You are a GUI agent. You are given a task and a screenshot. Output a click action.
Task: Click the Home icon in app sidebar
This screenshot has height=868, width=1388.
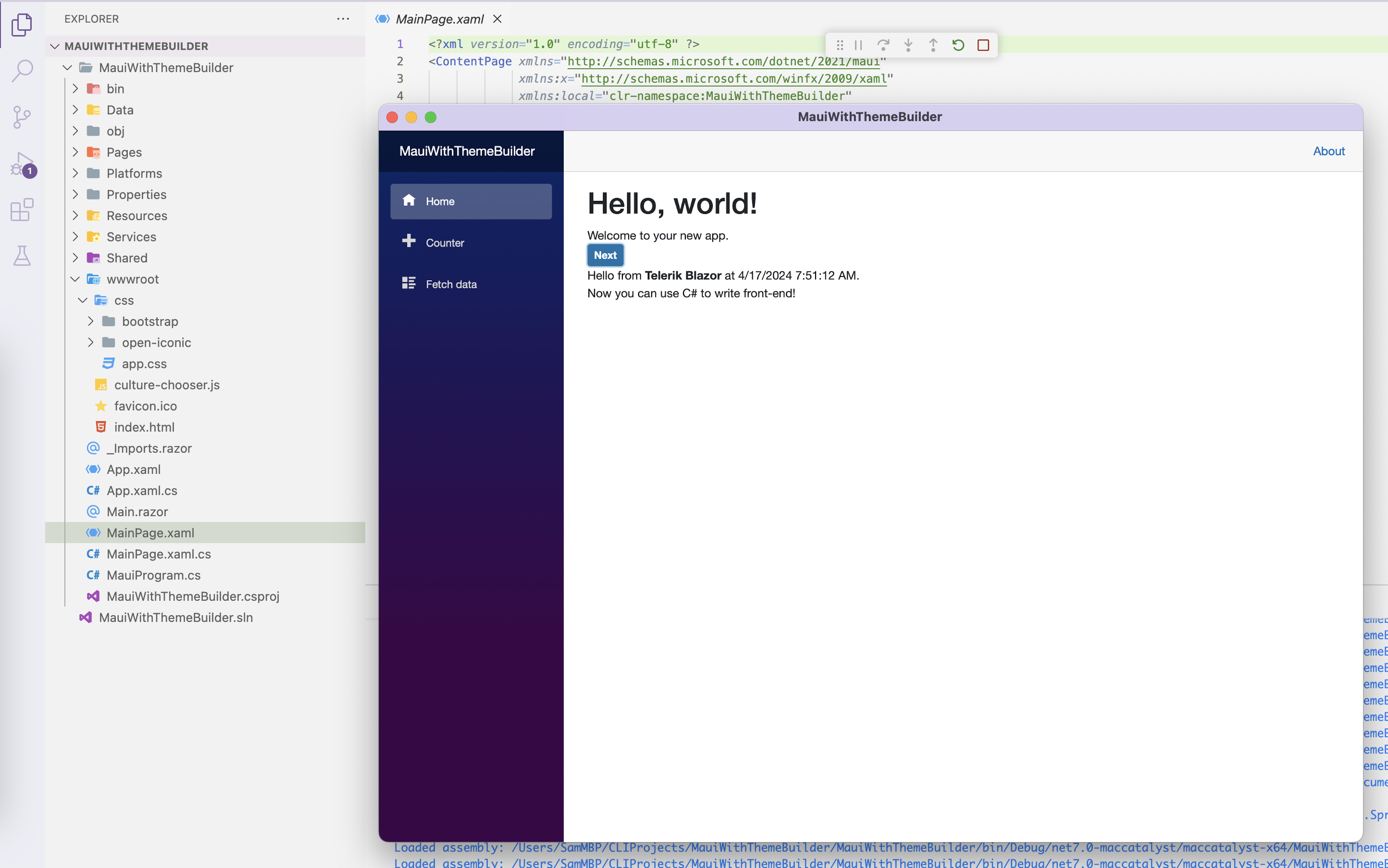pos(409,200)
